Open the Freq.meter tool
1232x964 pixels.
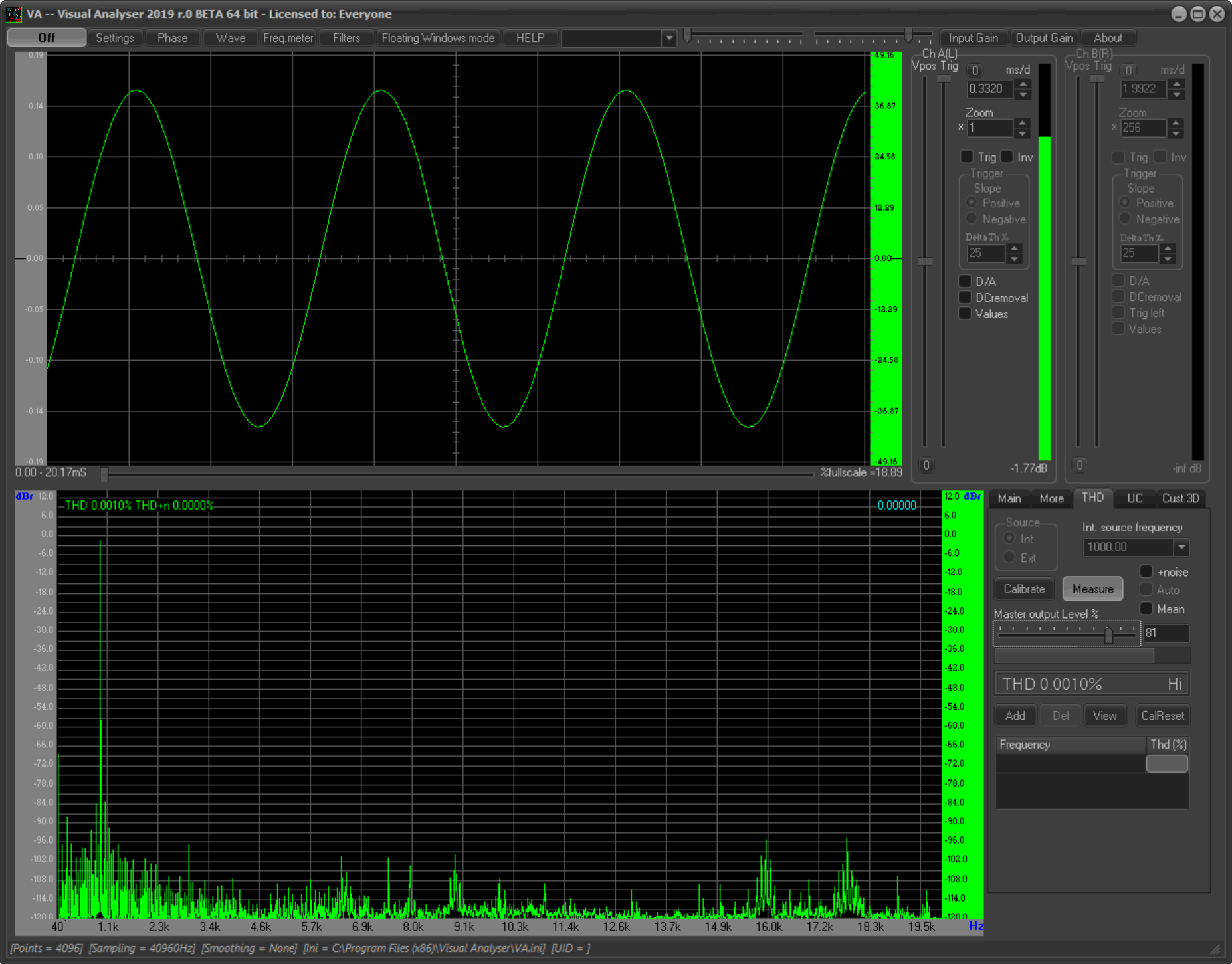[x=288, y=38]
